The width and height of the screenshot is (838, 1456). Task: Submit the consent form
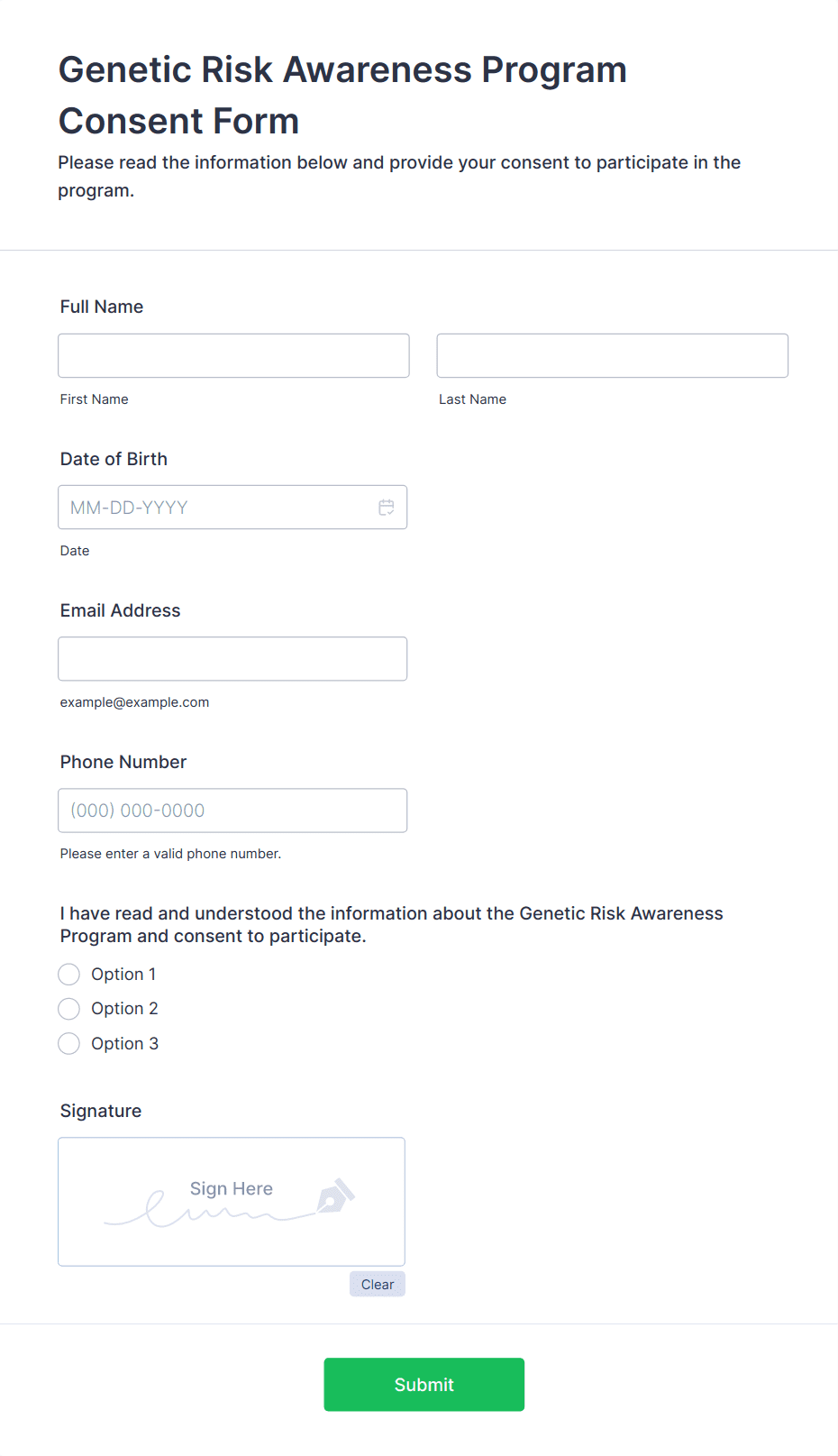pyautogui.click(x=424, y=1385)
